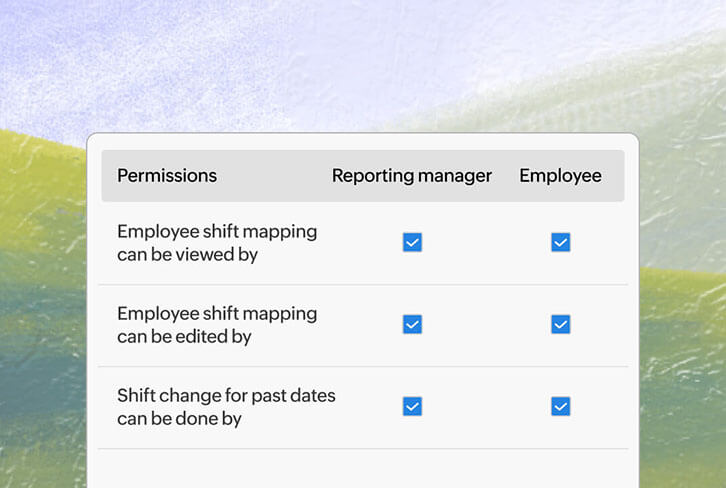Uncheck Reporting manager for shift mapping viewing
The image size is (726, 488).
point(412,242)
